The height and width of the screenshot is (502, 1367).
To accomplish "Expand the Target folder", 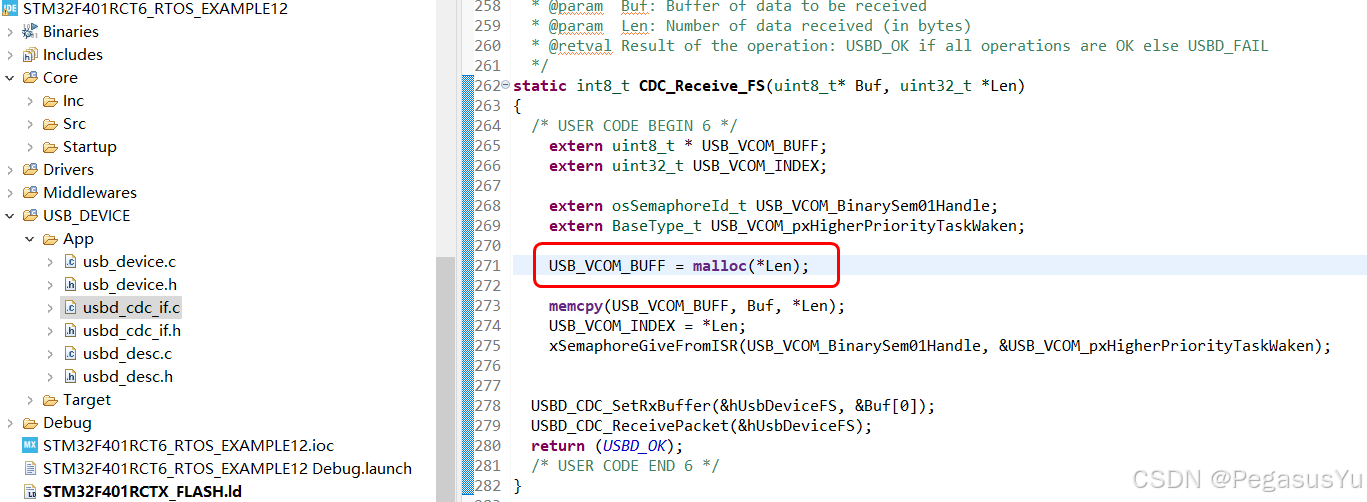I will 30,400.
